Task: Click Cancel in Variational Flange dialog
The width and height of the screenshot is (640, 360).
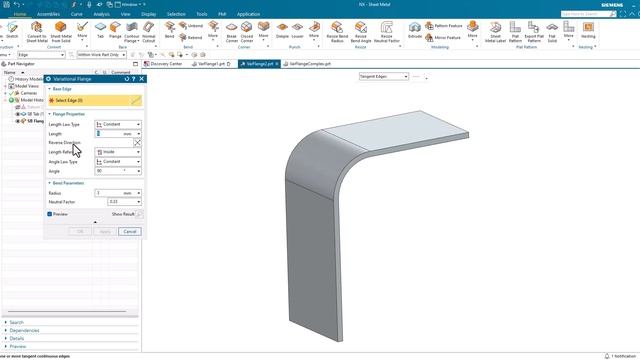Action: 130,231
